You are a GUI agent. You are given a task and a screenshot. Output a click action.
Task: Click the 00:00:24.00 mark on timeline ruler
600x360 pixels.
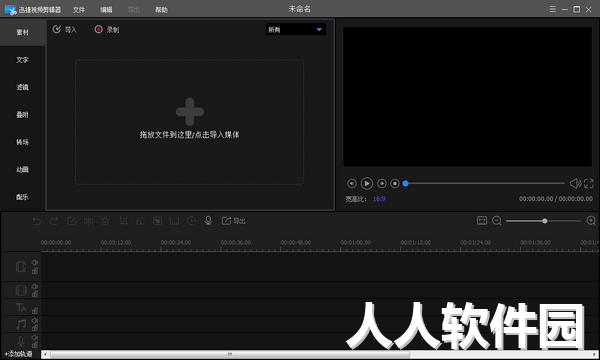click(x=176, y=243)
